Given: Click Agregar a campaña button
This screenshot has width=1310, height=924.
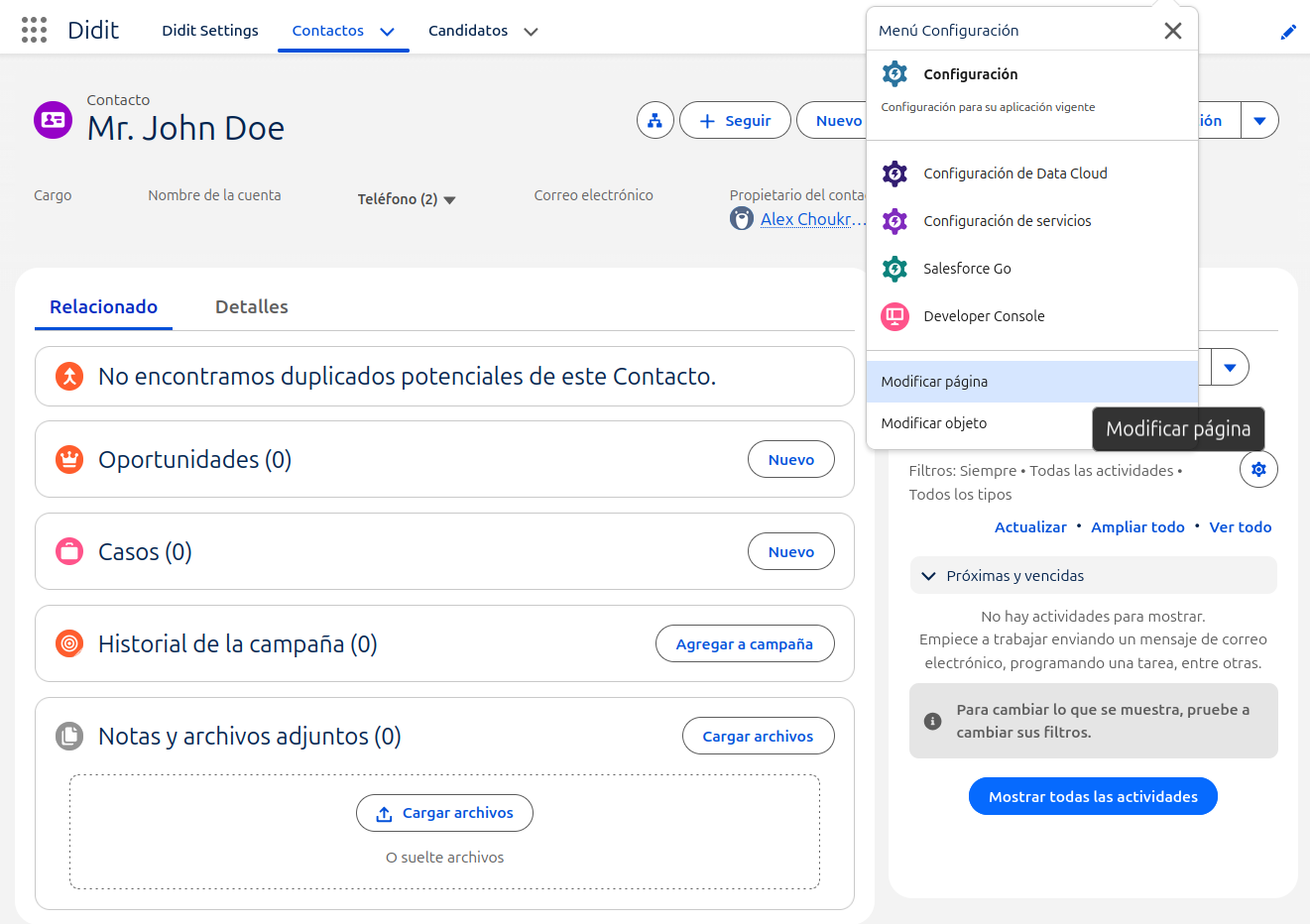Looking at the screenshot, I should point(745,644).
